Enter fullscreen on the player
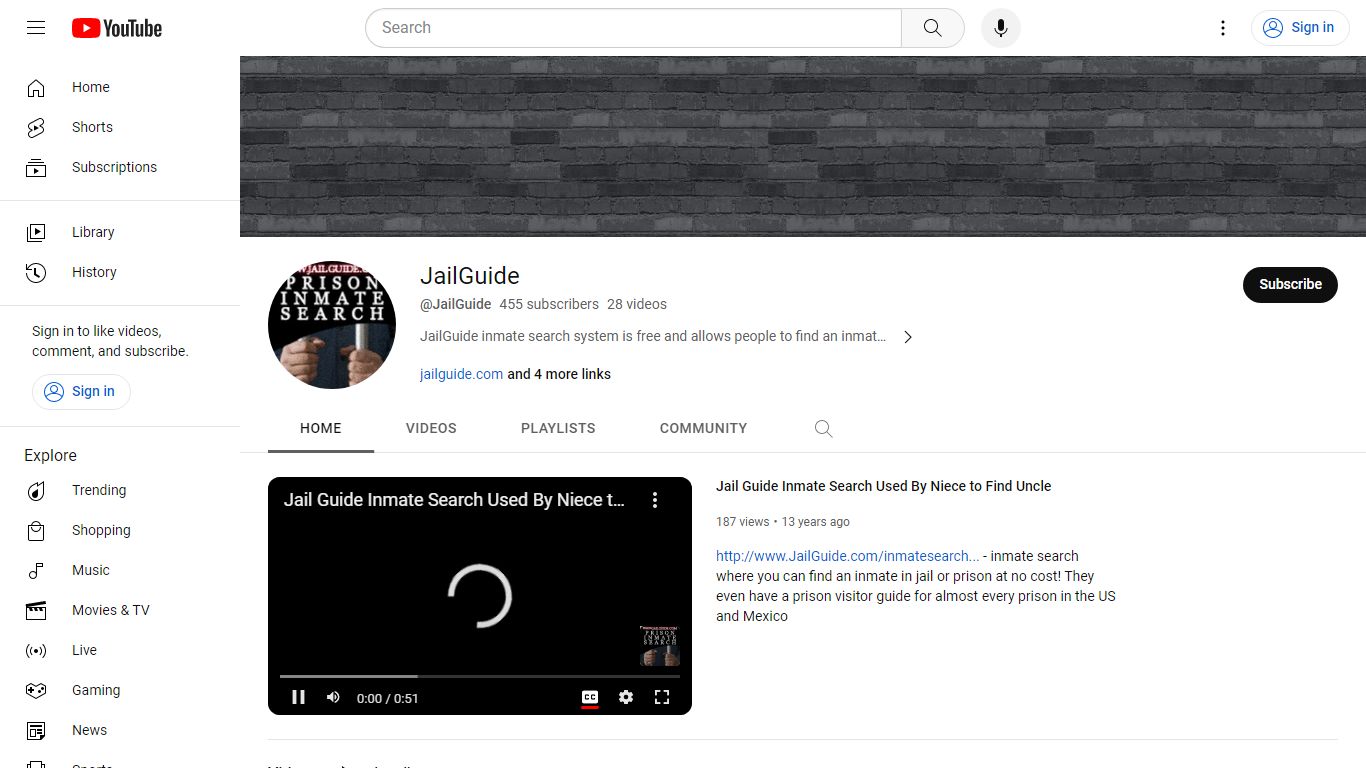The image size is (1366, 768). pyautogui.click(x=662, y=697)
